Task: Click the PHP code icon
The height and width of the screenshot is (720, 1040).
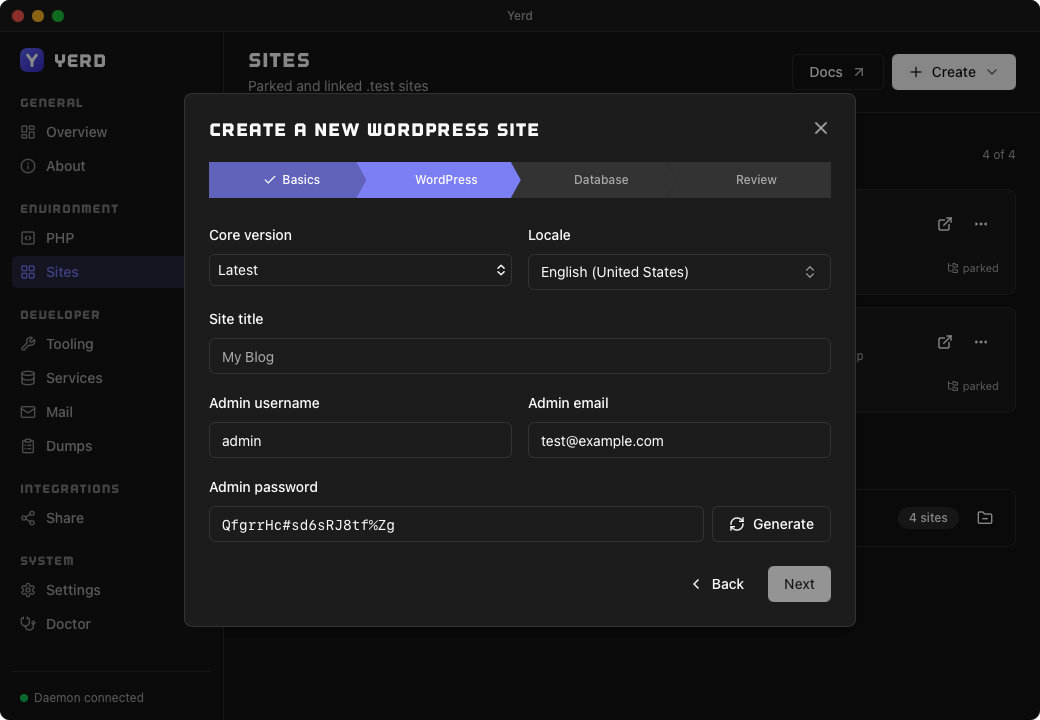Action: click(28, 238)
